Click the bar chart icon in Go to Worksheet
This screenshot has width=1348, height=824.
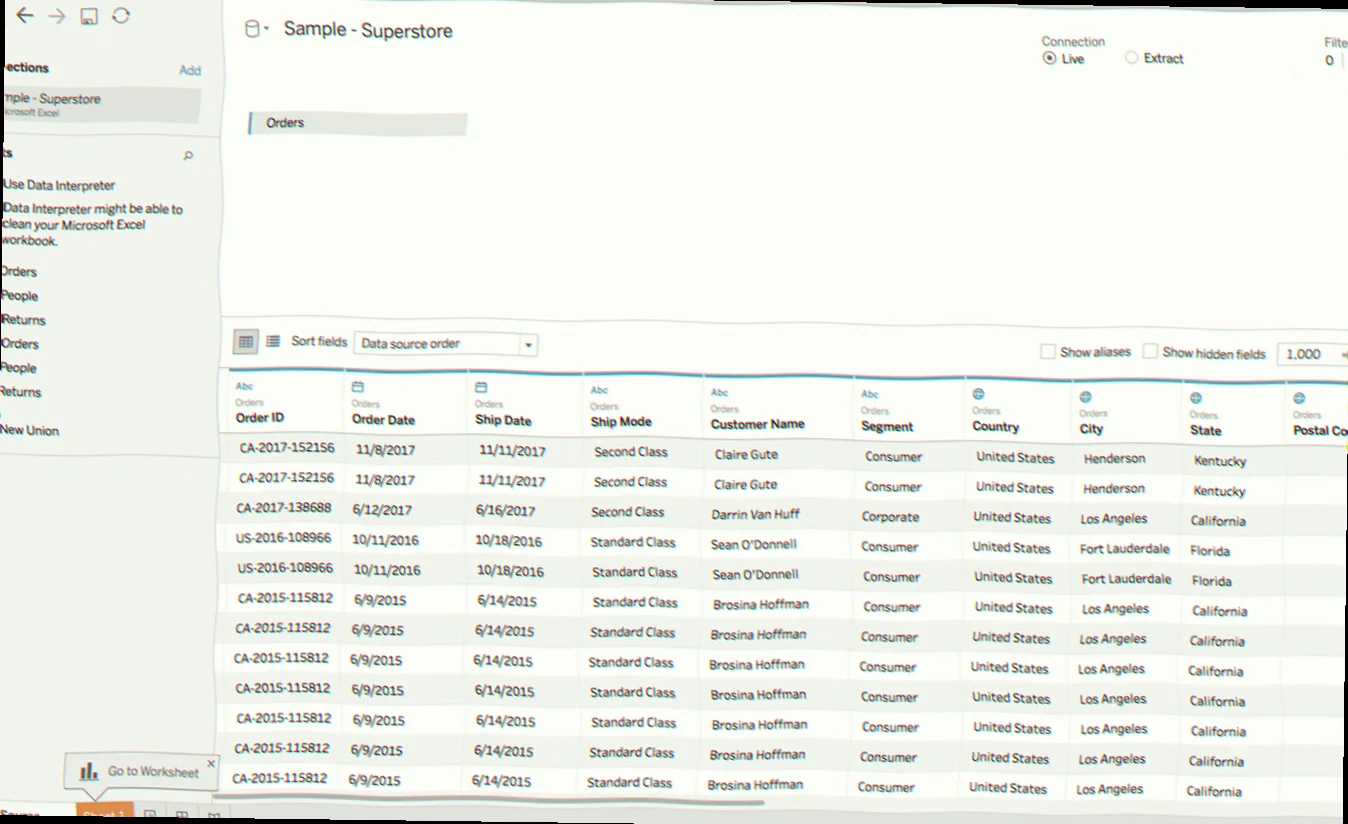click(x=89, y=771)
